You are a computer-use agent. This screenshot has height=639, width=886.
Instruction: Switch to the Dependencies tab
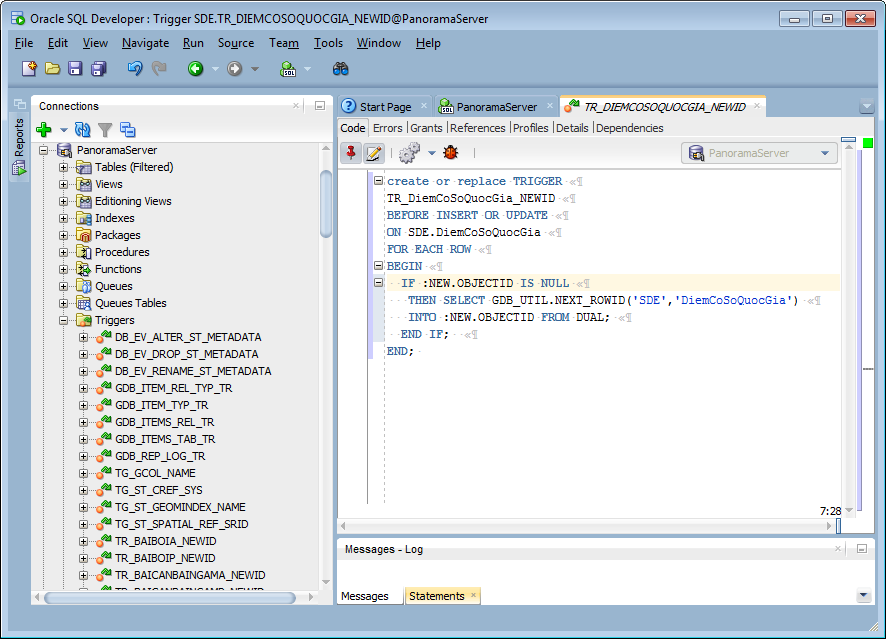629,128
